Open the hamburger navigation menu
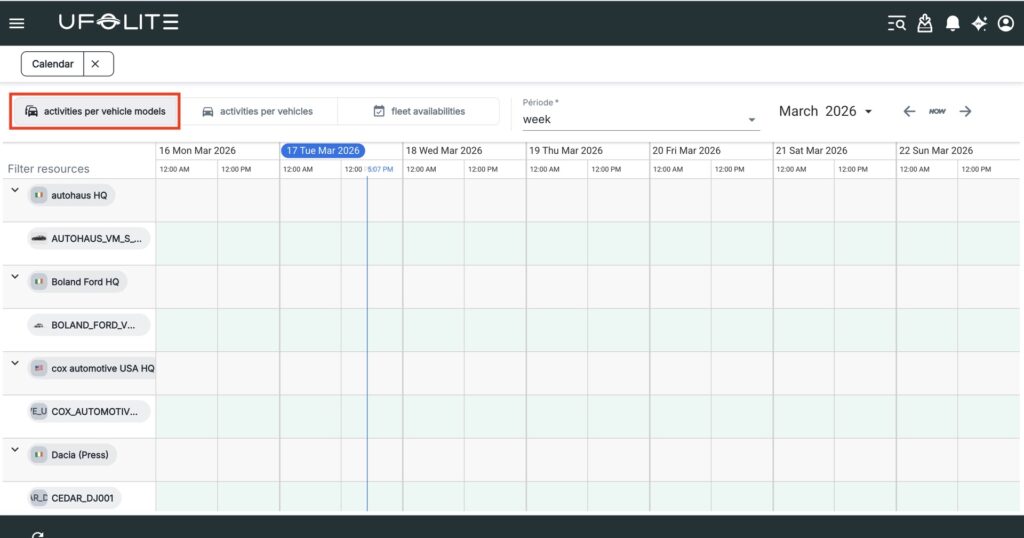The image size is (1024, 538). (x=17, y=23)
